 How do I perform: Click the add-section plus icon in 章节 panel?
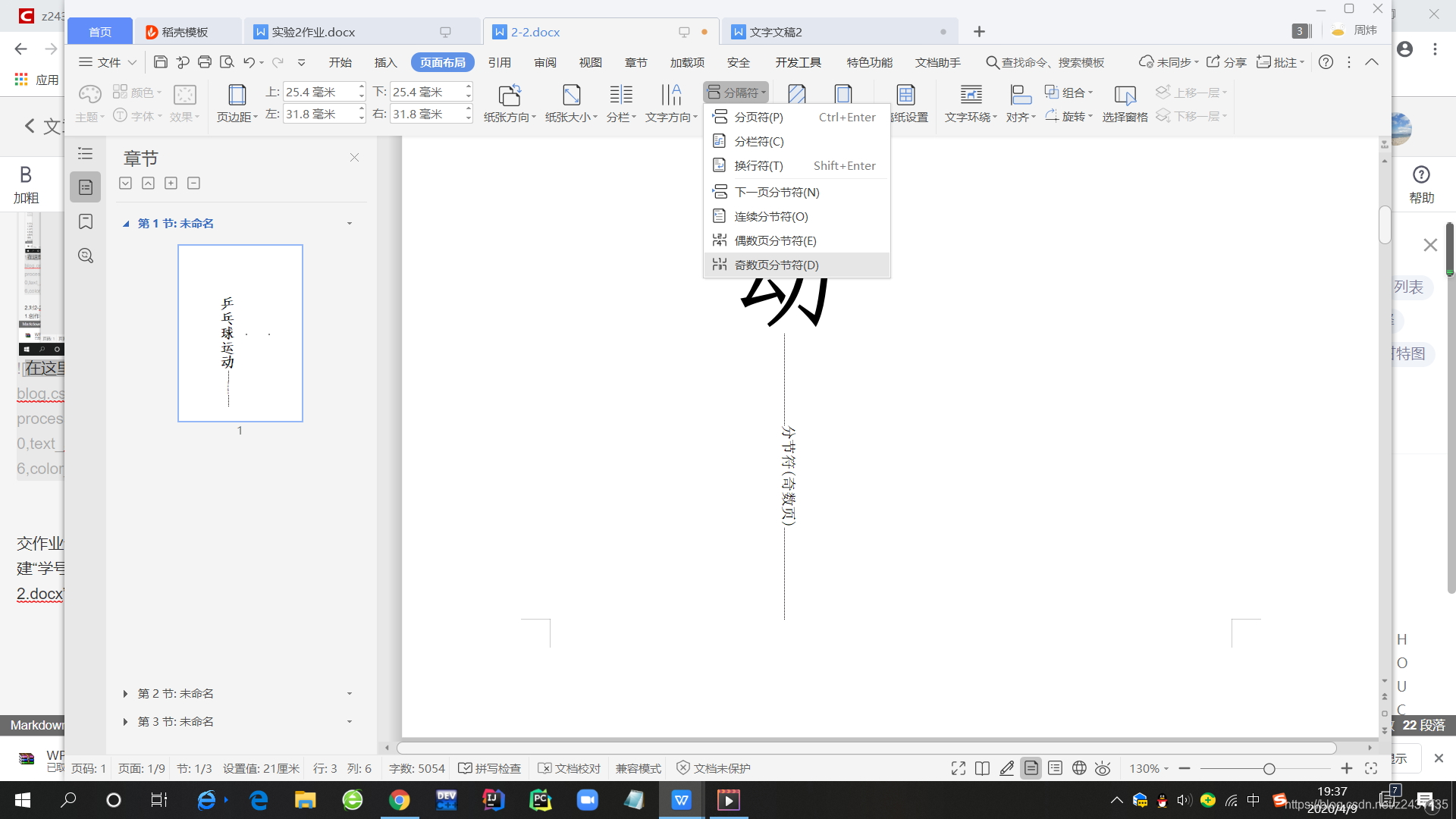click(171, 183)
